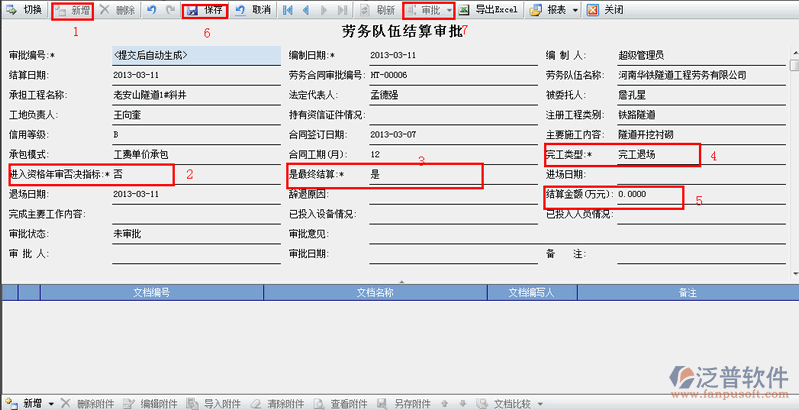799x410 pixels.
Task: Click the 注册工程类别 field 铁路隧道
Action: [702, 115]
